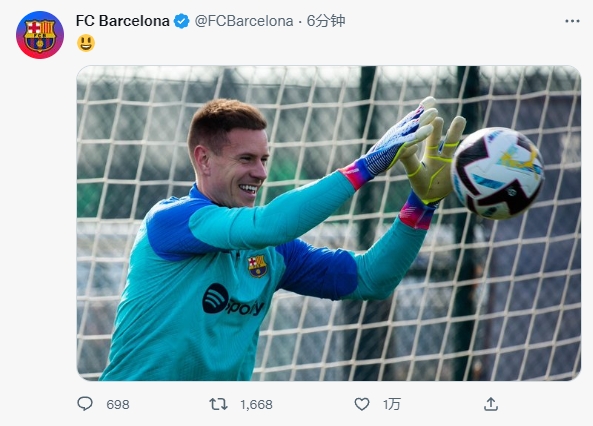Screen dimensions: 593x426
Task: Share the tweet with the upload arrow icon
Action: click(491, 404)
